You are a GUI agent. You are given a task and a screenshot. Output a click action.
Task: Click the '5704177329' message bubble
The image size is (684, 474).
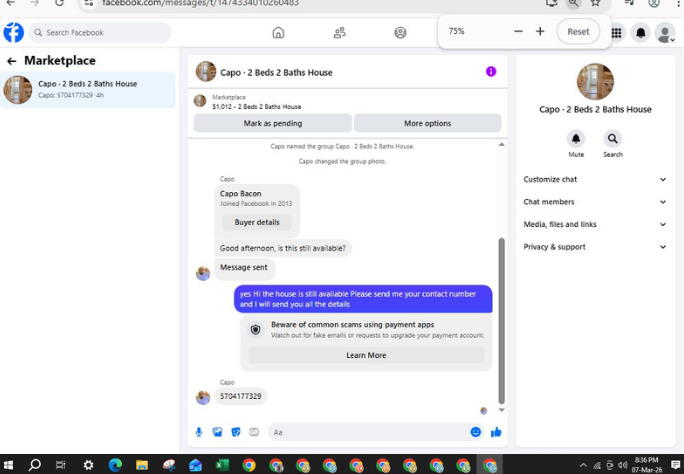(x=240, y=396)
